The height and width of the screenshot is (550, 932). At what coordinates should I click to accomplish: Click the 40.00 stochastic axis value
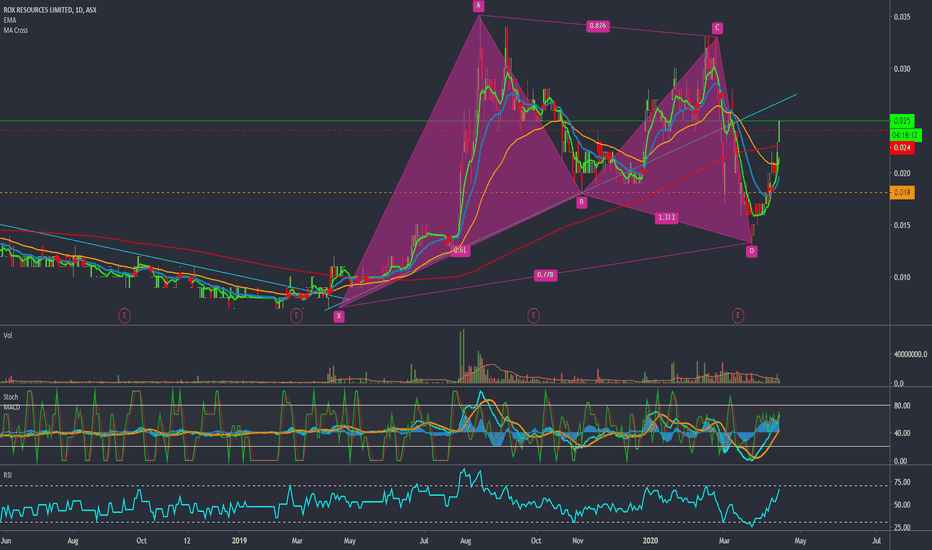[902, 433]
